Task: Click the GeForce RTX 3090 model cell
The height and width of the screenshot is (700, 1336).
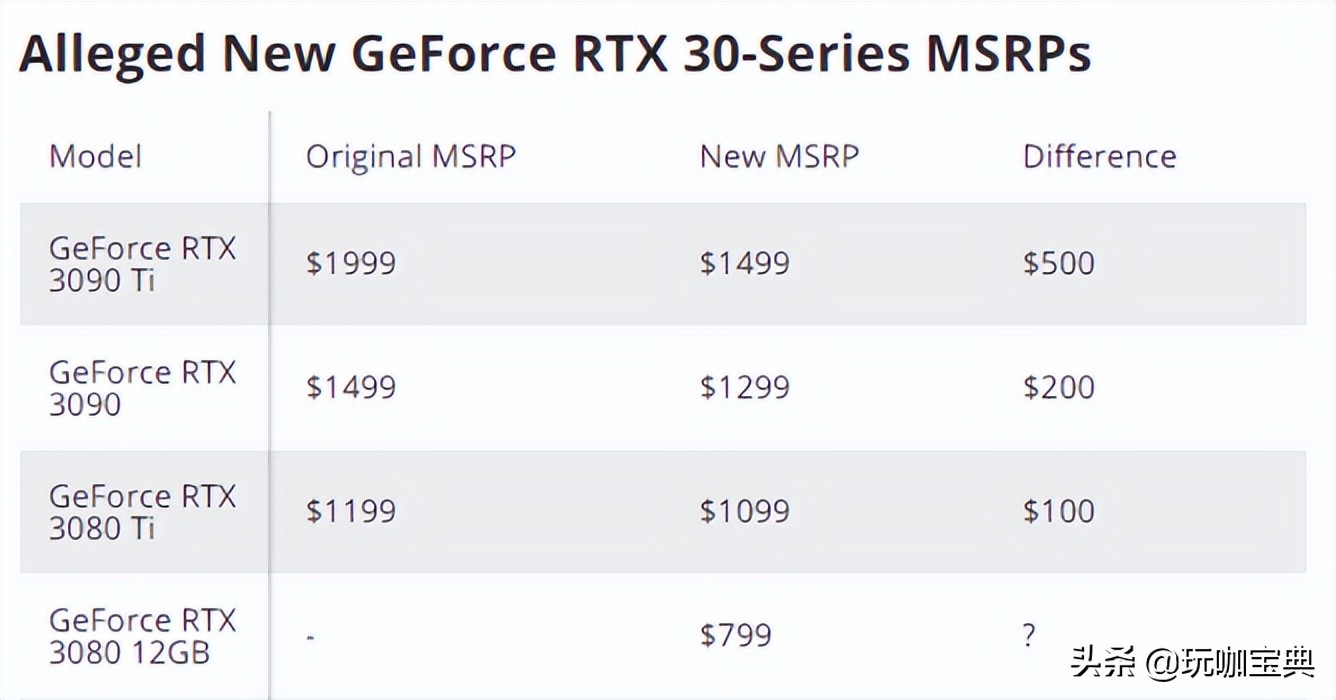Action: (x=142, y=388)
